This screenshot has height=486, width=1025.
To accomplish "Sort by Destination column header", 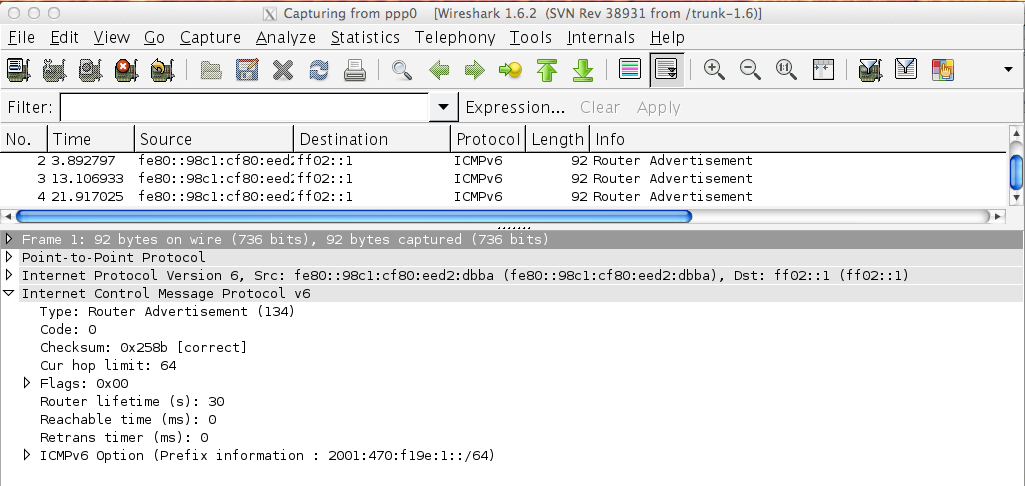I will 372,139.
